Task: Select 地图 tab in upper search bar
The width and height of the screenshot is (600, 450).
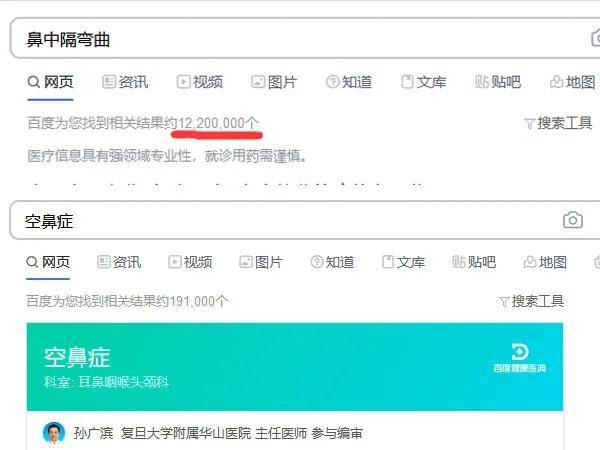Action: (572, 82)
